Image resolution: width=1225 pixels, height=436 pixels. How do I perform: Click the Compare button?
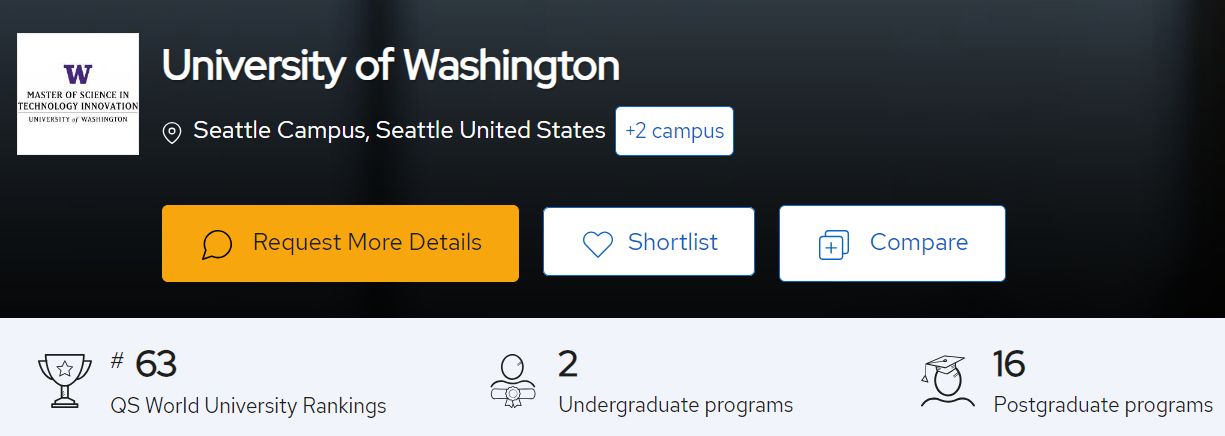click(892, 243)
